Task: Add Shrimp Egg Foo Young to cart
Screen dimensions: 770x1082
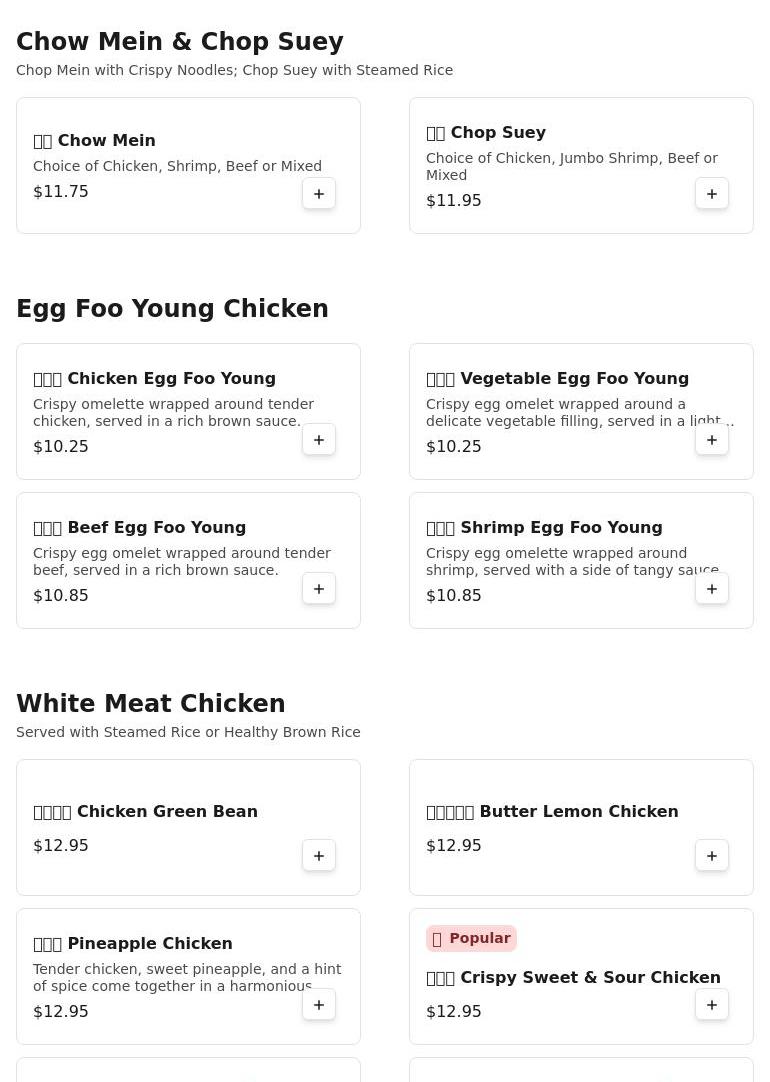Action: [x=712, y=589]
